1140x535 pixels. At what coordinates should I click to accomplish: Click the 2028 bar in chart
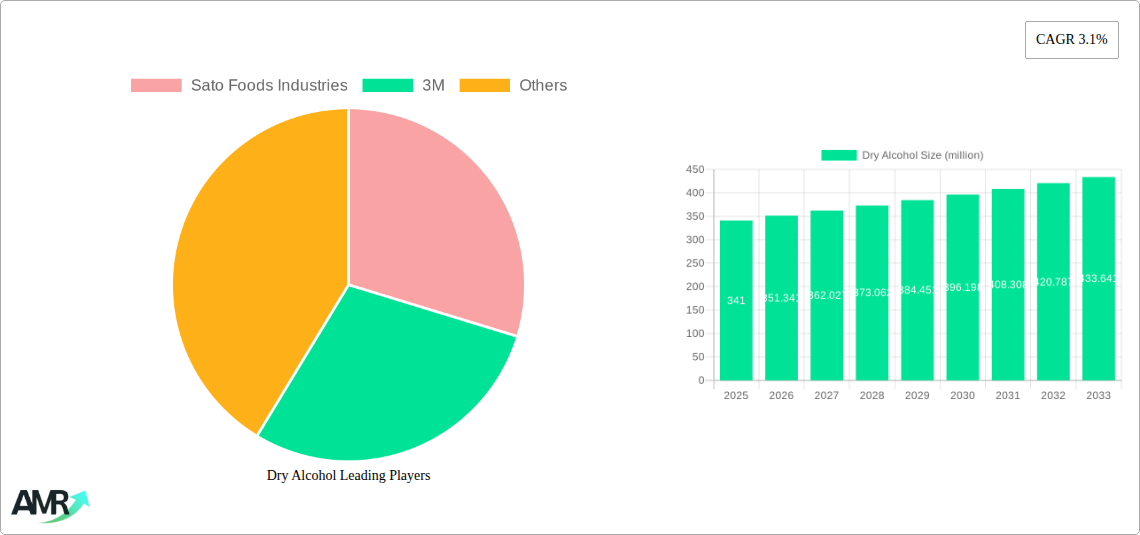872,293
